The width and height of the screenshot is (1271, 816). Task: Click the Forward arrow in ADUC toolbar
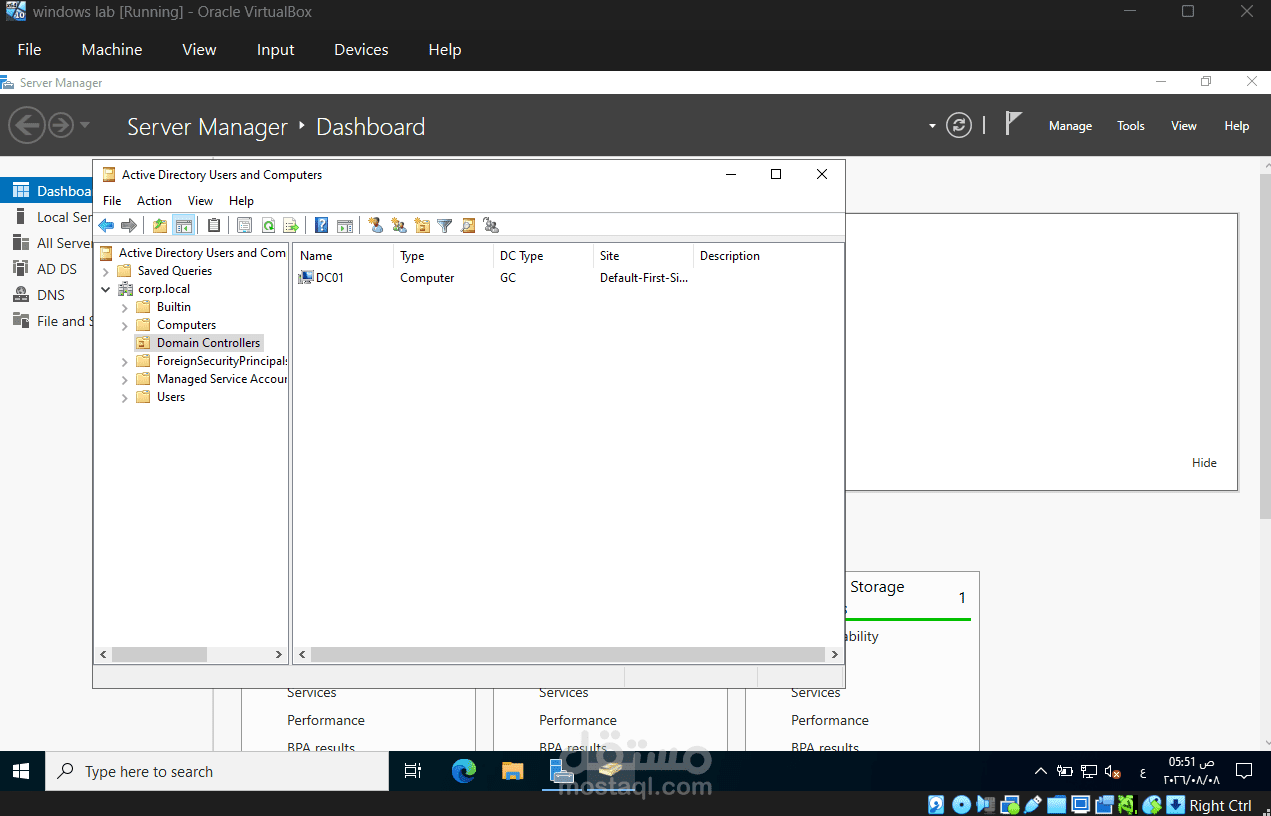click(128, 226)
